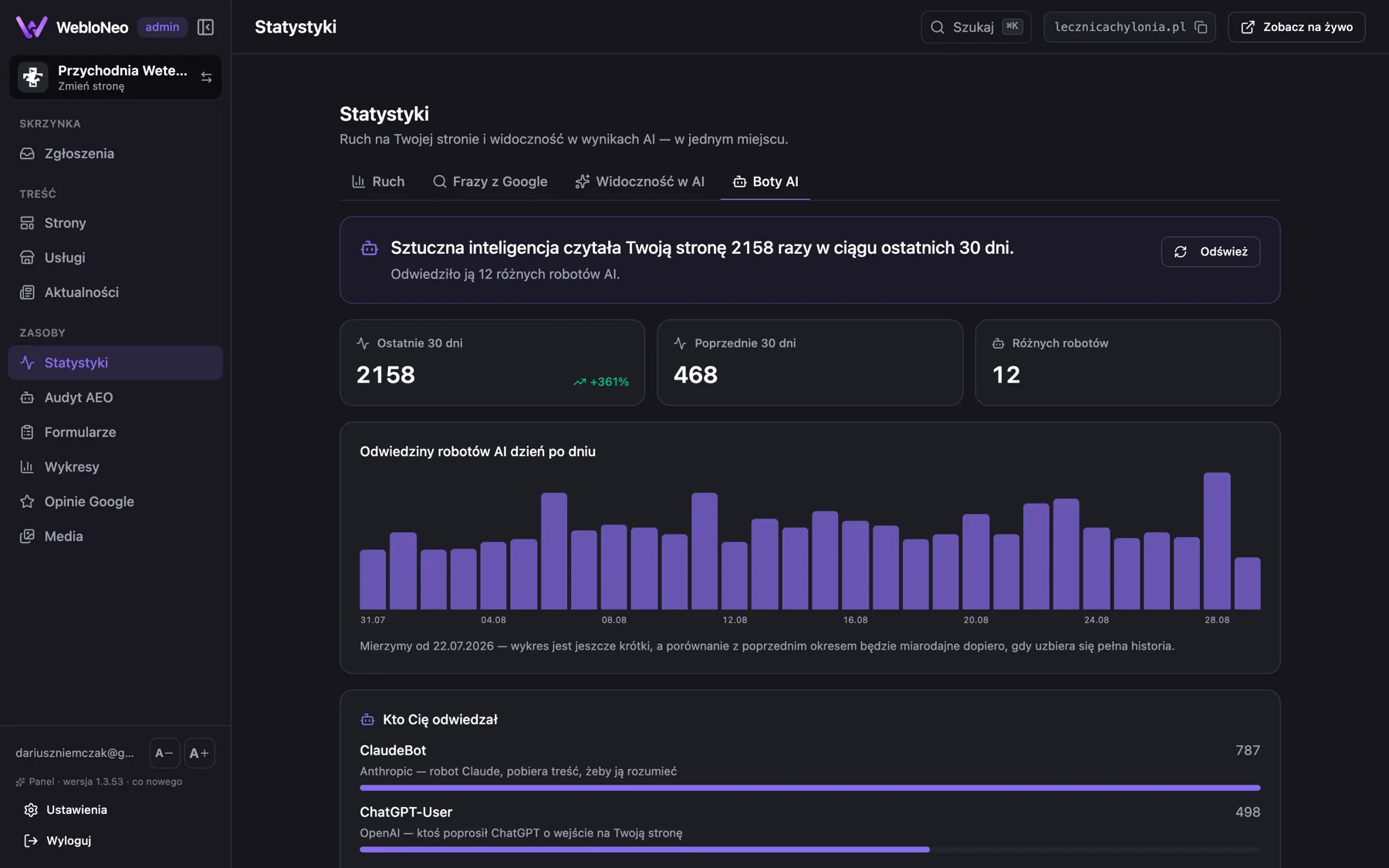Increase font size with A+ button

click(199, 753)
